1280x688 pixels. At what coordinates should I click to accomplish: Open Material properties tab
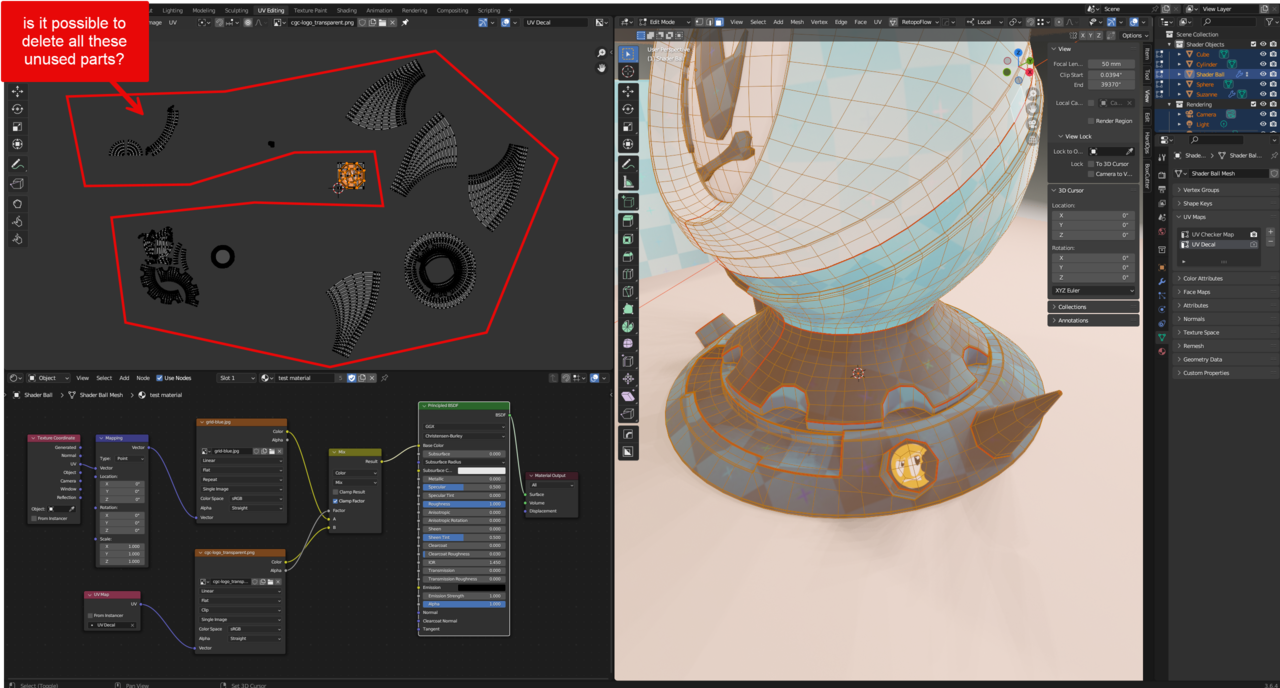1162,352
